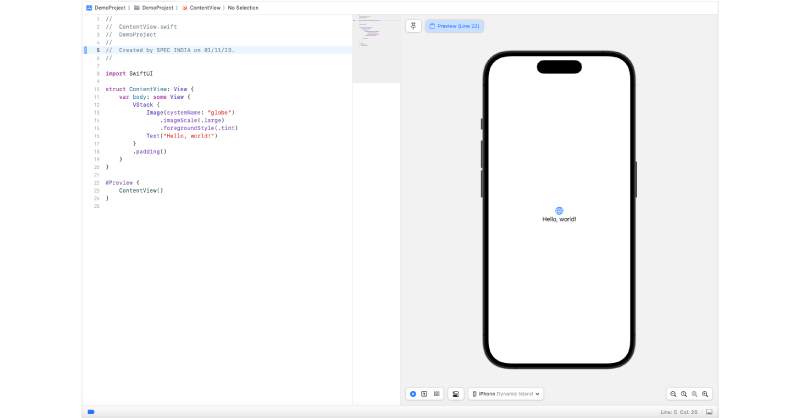
Task: Click line number 10 in the gutter
Action: click(x=96, y=89)
